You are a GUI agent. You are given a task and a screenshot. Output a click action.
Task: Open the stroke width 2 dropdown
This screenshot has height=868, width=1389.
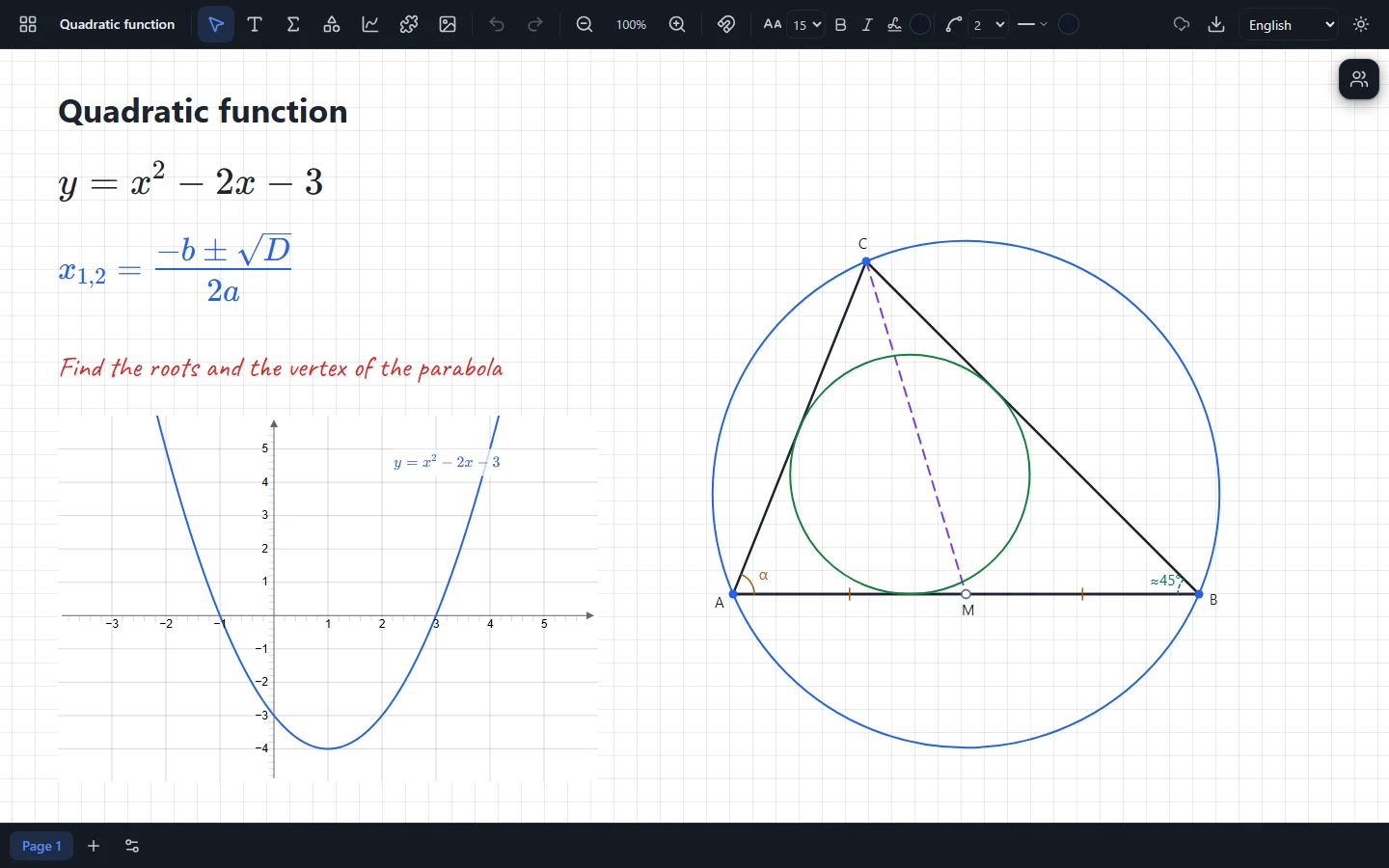click(989, 24)
